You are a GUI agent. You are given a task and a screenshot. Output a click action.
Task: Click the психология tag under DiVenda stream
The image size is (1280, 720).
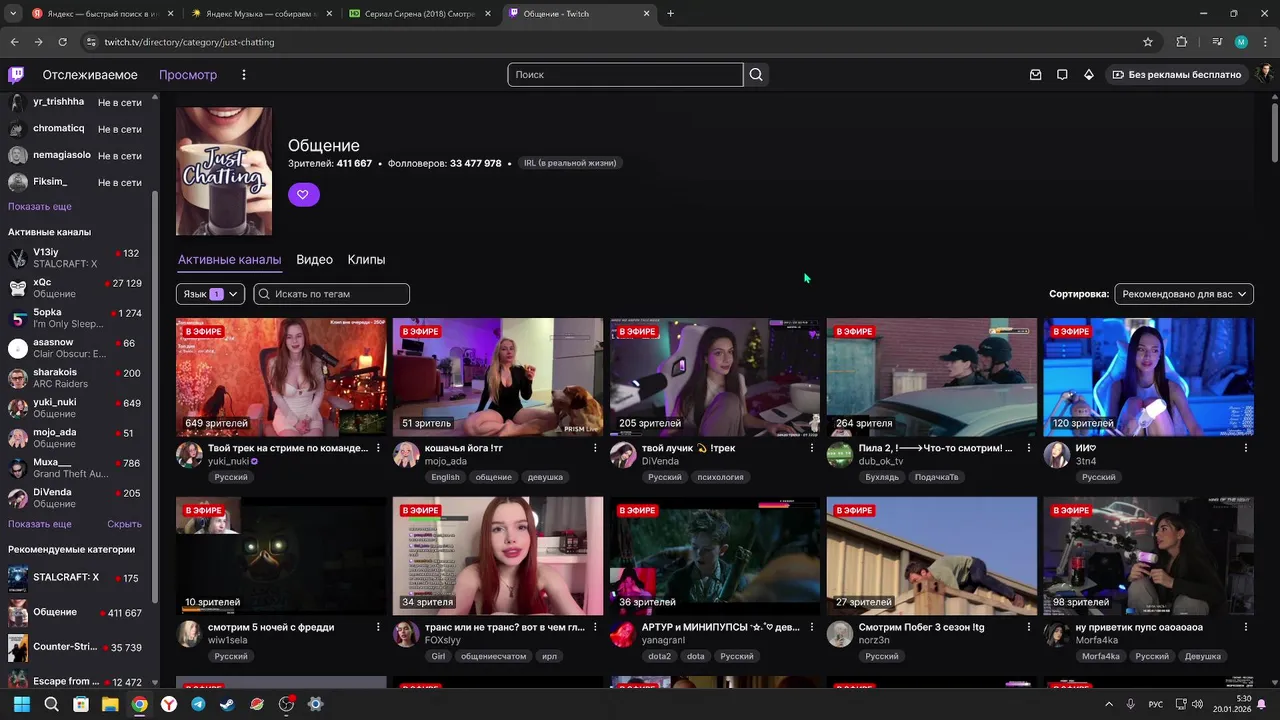720,477
